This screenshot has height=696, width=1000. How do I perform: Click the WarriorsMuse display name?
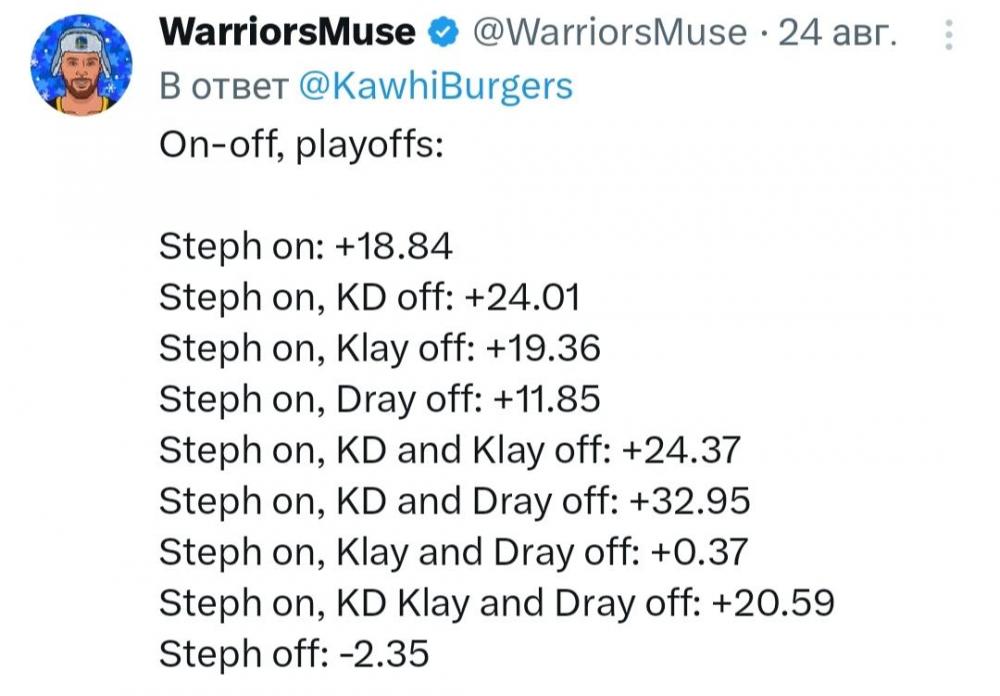click(287, 33)
